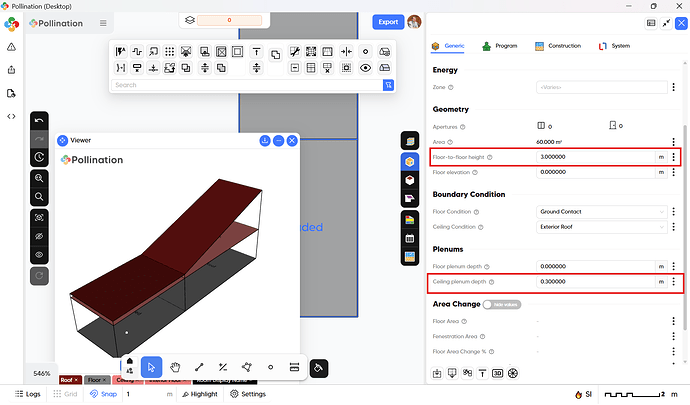Open the code brackets sidebar icon

point(11,116)
